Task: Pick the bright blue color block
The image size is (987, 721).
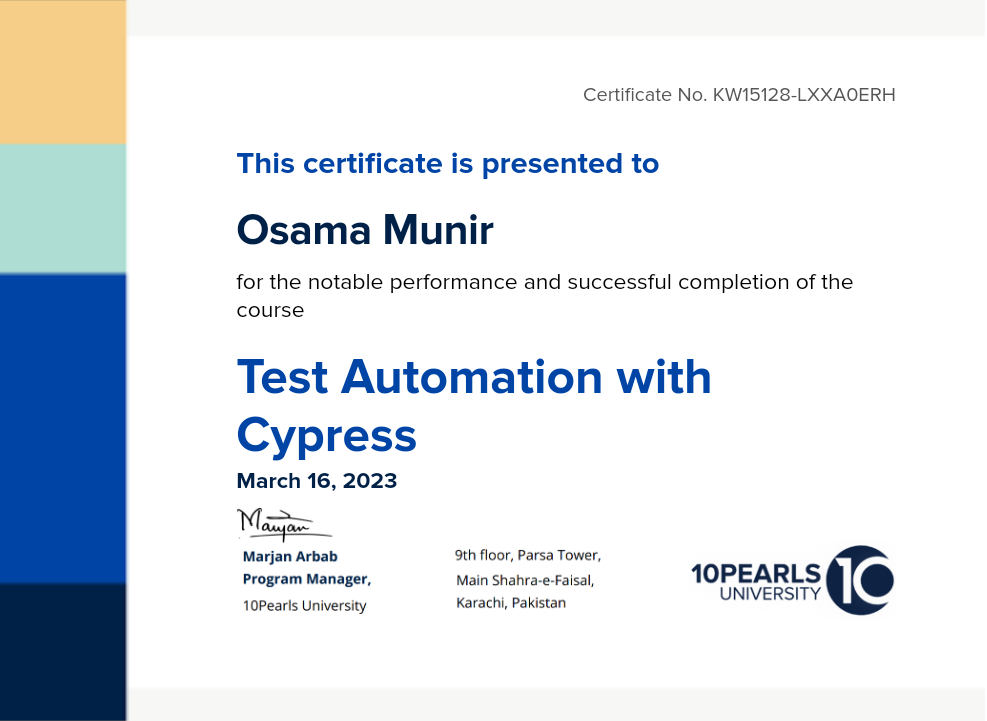Action: [63, 428]
